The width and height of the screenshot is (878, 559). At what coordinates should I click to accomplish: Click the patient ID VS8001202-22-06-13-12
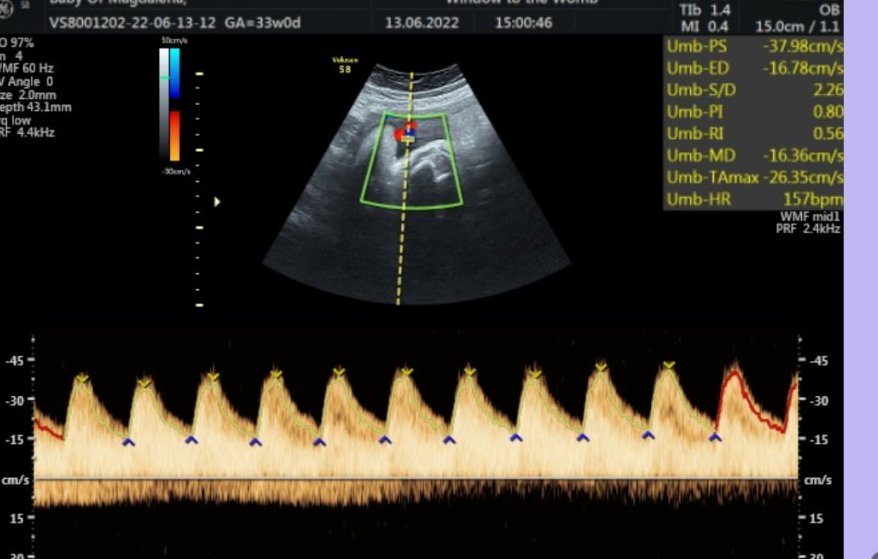point(132,23)
